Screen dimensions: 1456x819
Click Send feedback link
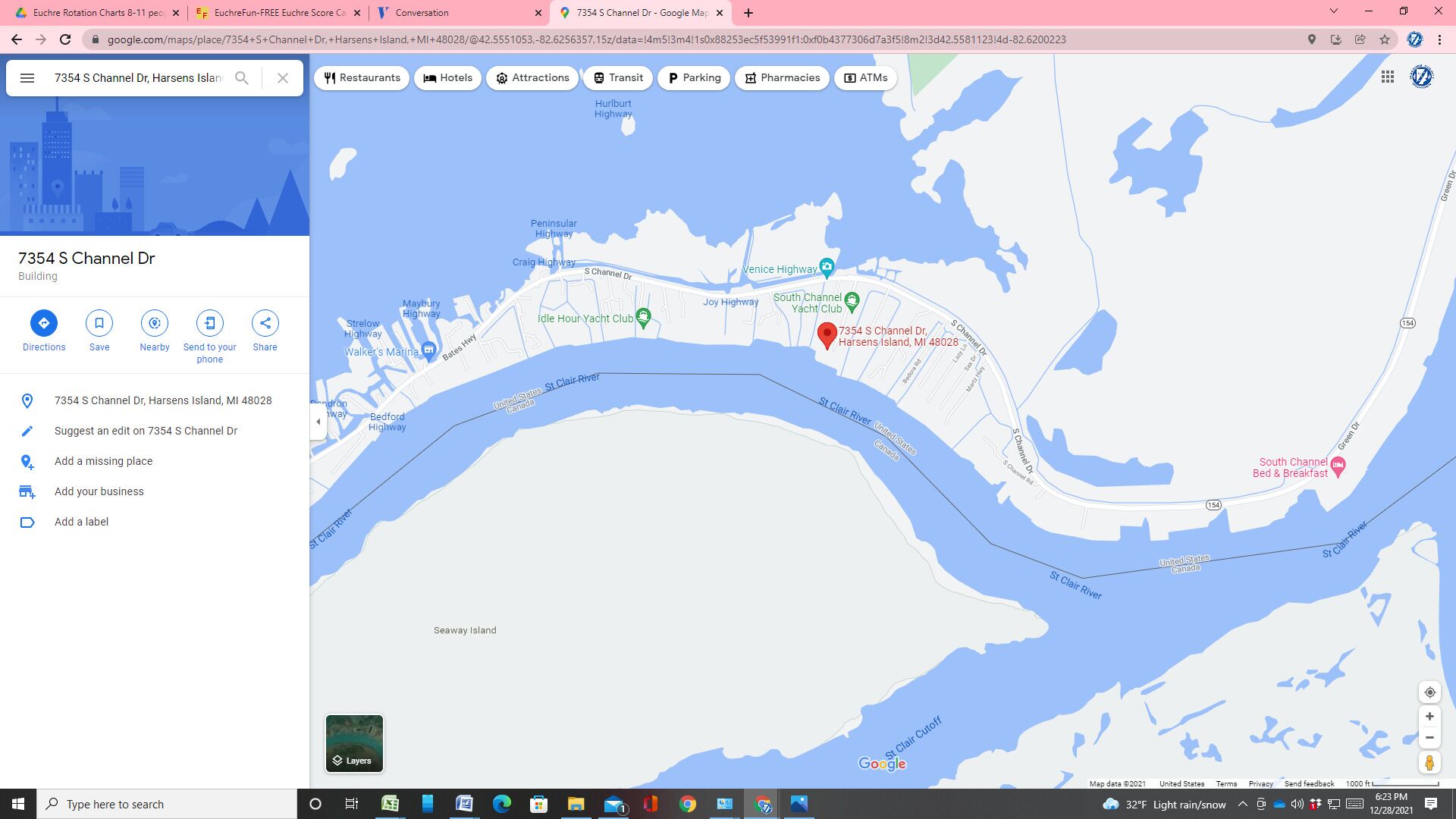(x=1309, y=783)
